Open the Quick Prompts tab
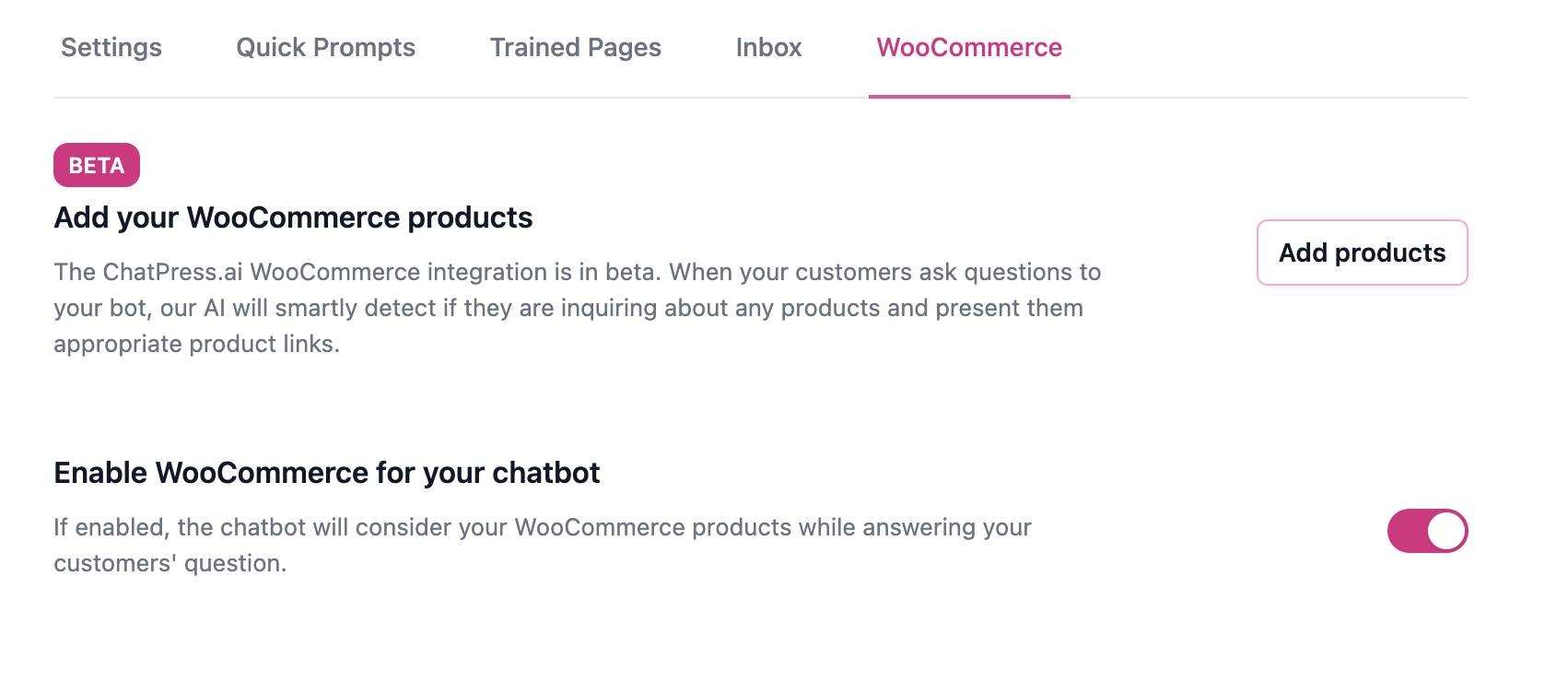Image resolution: width=1568 pixels, height=682 pixels. tap(325, 47)
